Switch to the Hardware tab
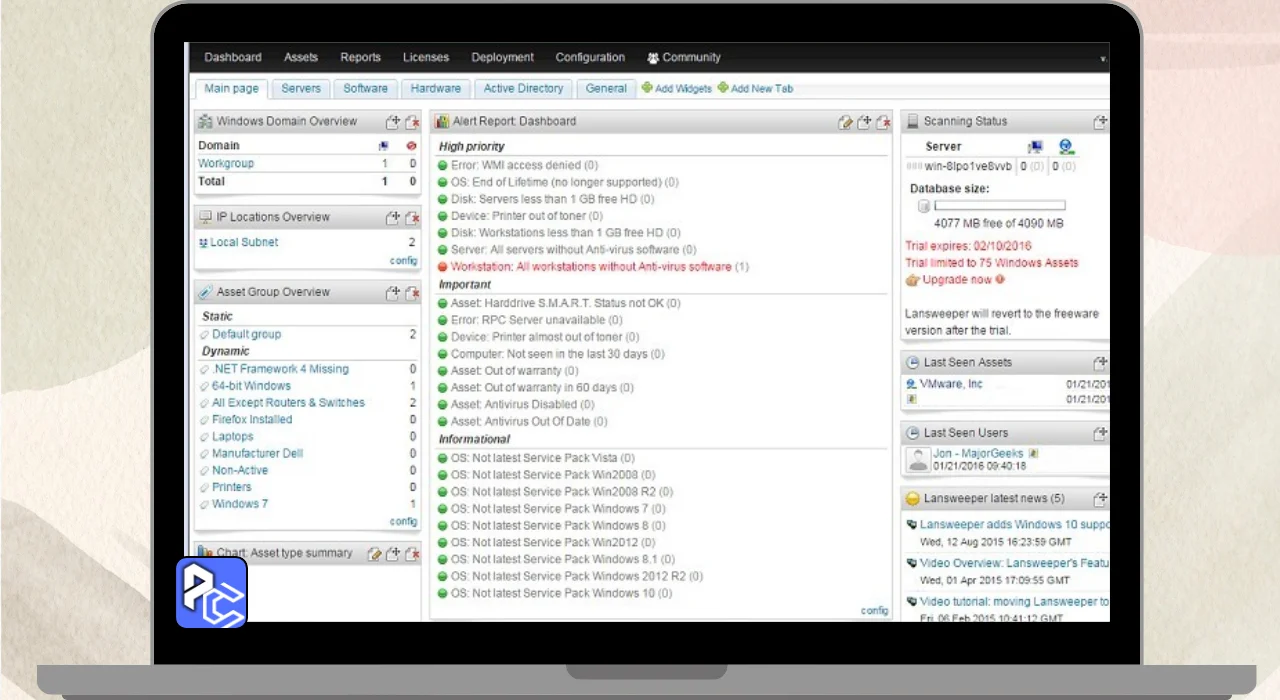 coord(436,89)
